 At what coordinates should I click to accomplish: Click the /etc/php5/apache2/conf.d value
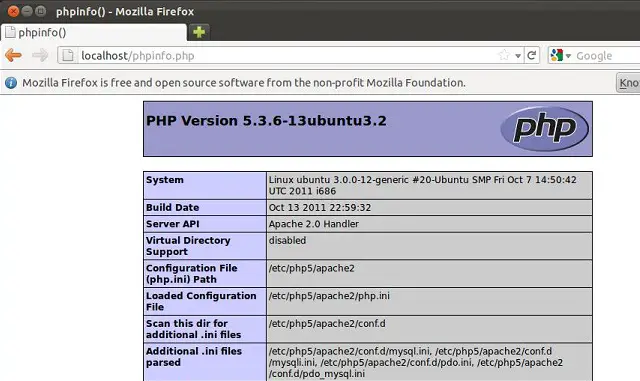[327, 323]
